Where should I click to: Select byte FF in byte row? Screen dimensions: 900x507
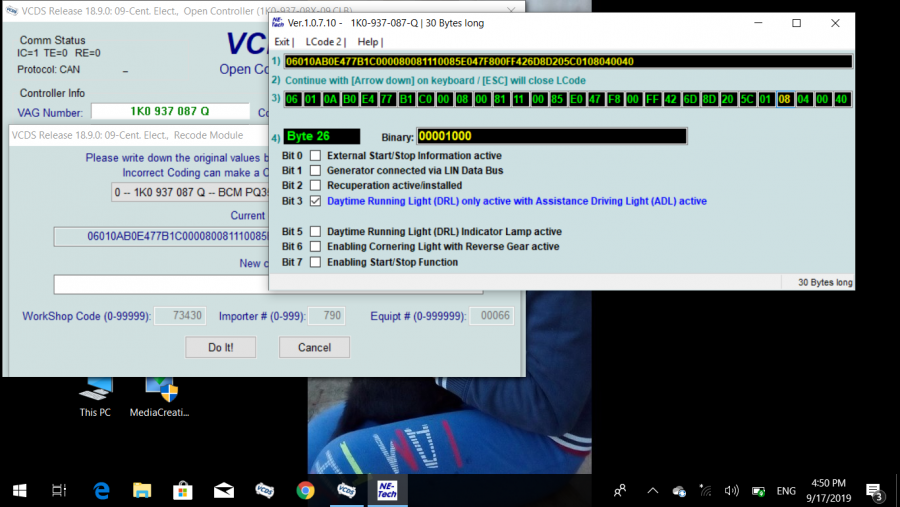pyautogui.click(x=652, y=99)
